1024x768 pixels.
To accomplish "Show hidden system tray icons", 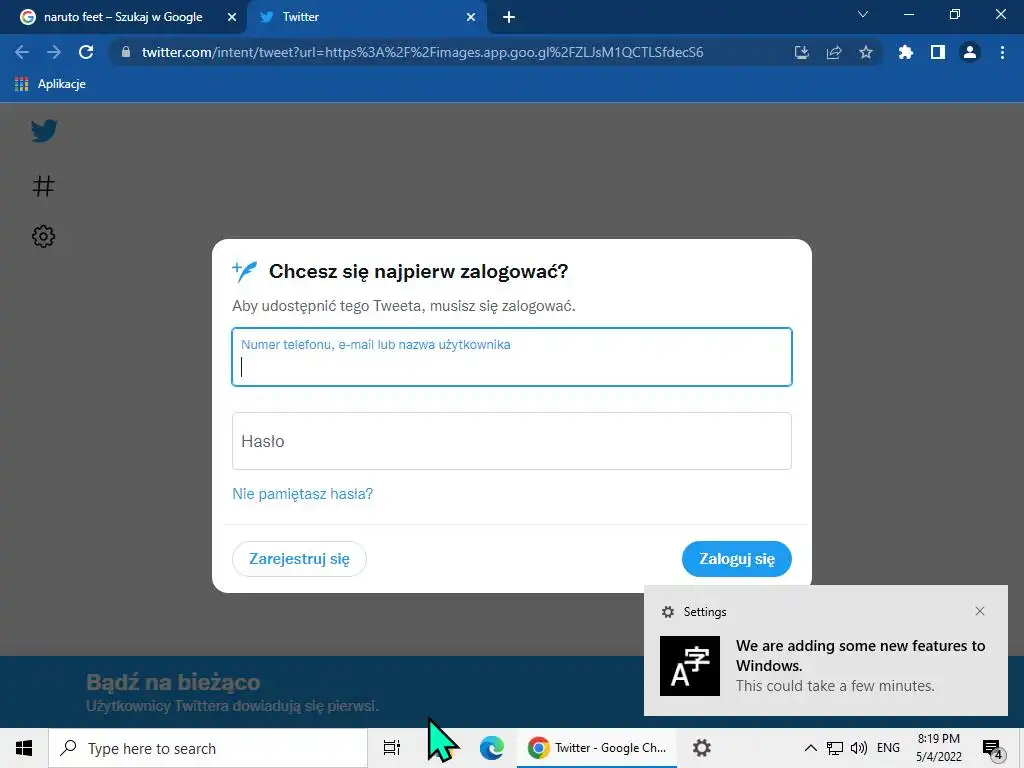I will coord(810,748).
